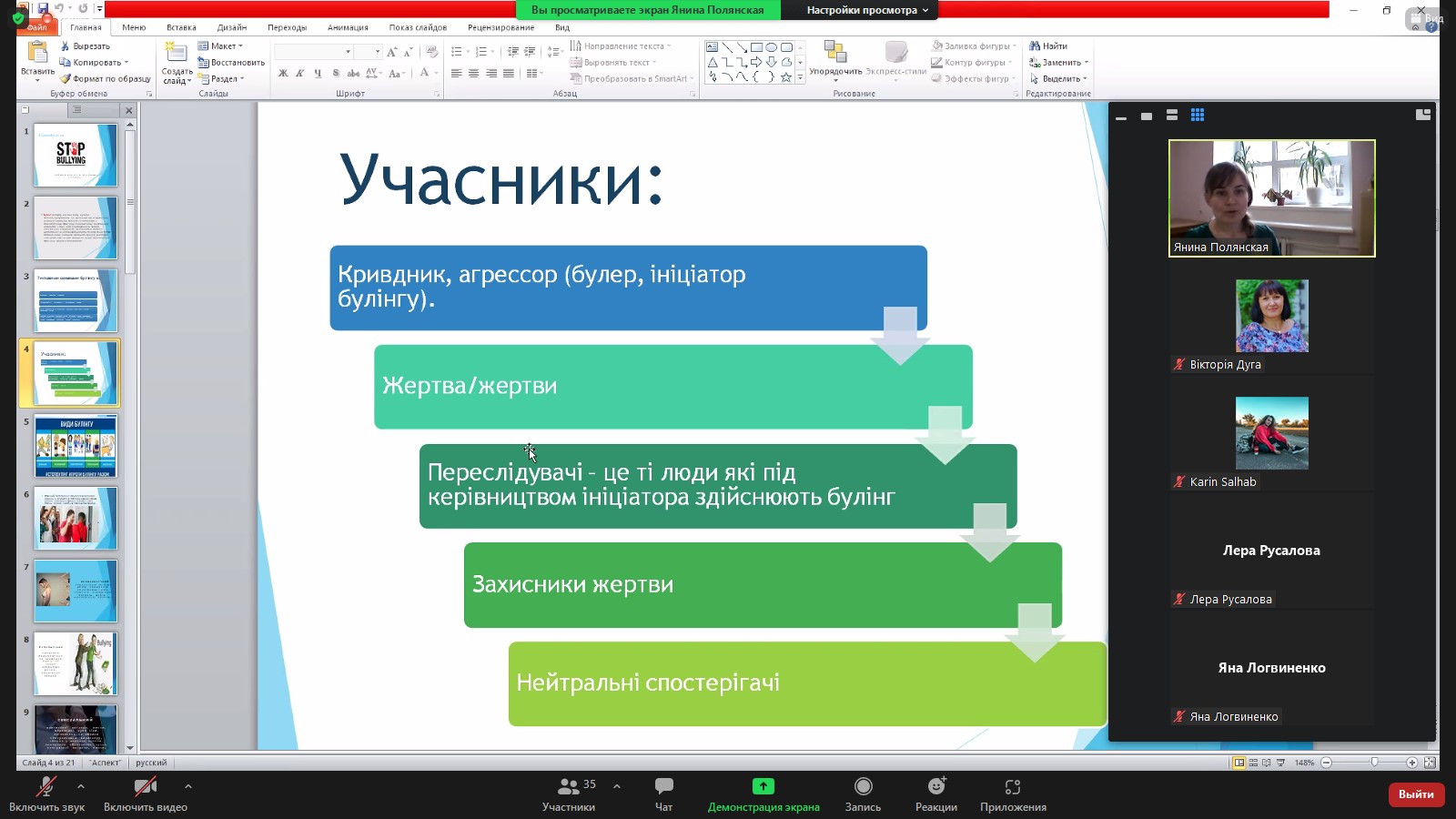
Task: Click the Упорядочить arrange icon
Action: pos(835,52)
